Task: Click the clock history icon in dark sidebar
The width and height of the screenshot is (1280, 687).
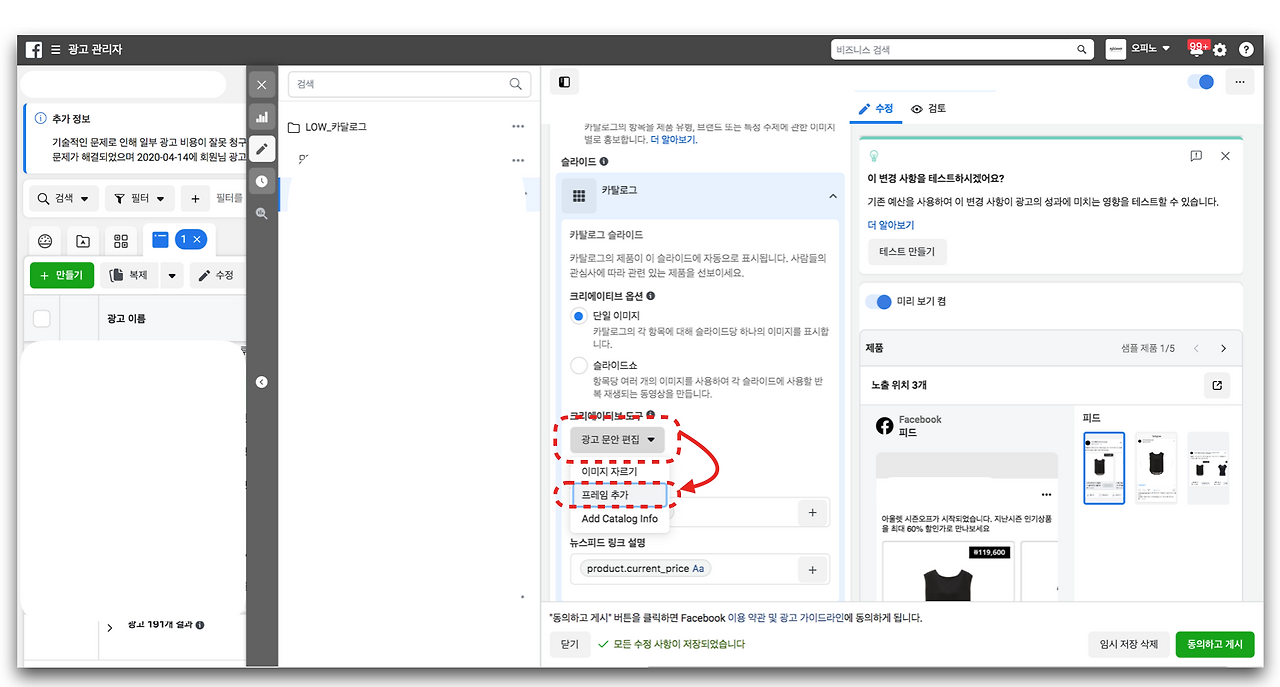Action: pyautogui.click(x=262, y=180)
